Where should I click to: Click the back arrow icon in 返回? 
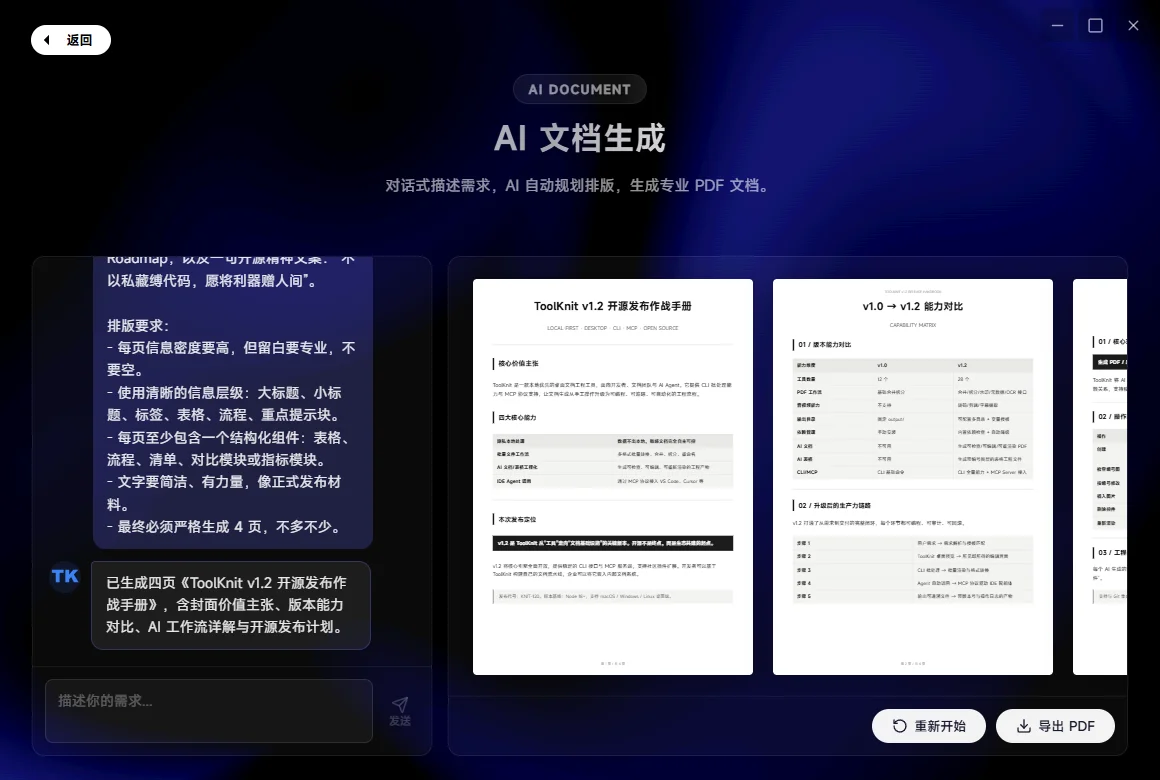47,40
